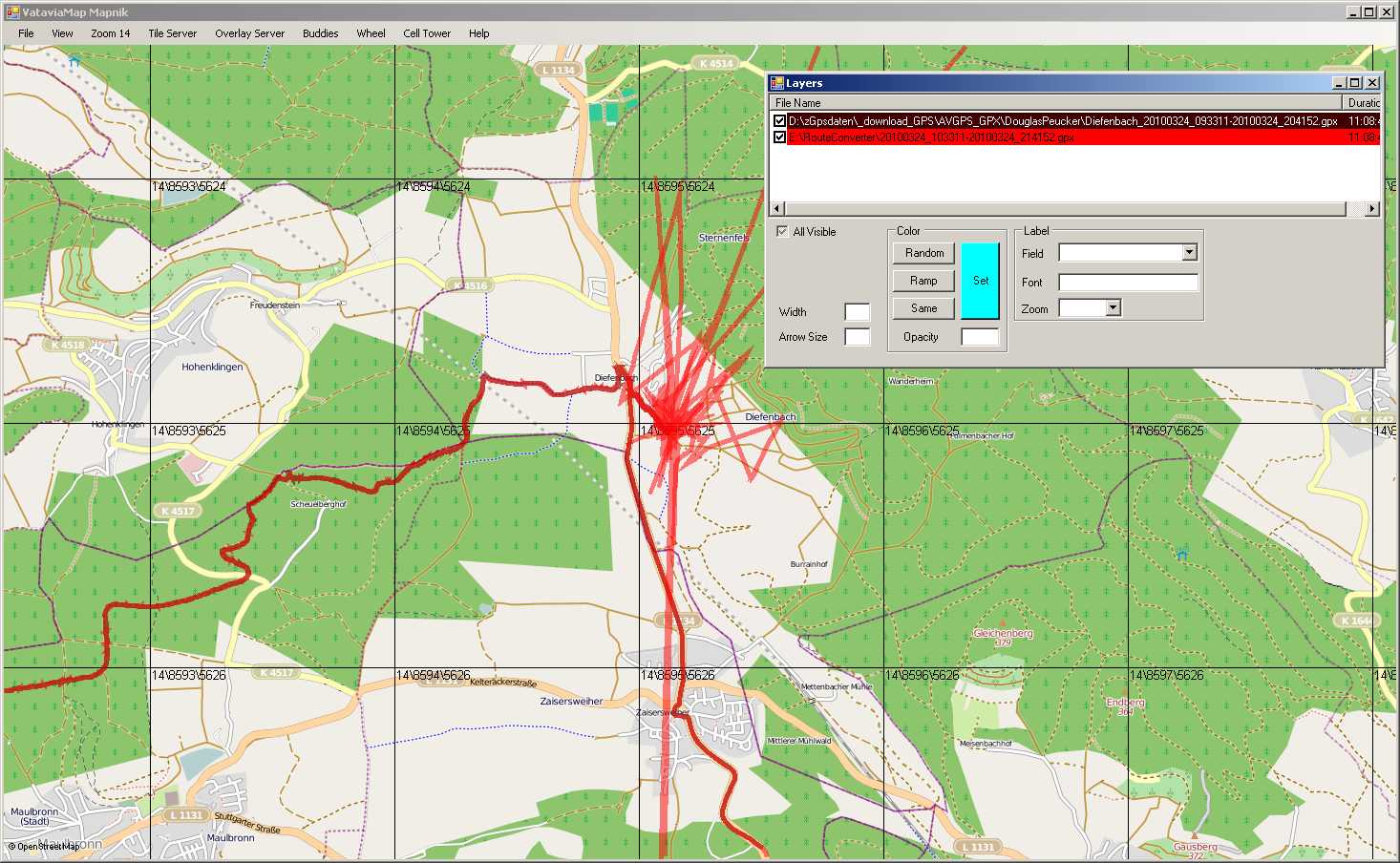The width and height of the screenshot is (1400, 863).
Task: Open the Label Field dropdown
Action: point(1189,253)
